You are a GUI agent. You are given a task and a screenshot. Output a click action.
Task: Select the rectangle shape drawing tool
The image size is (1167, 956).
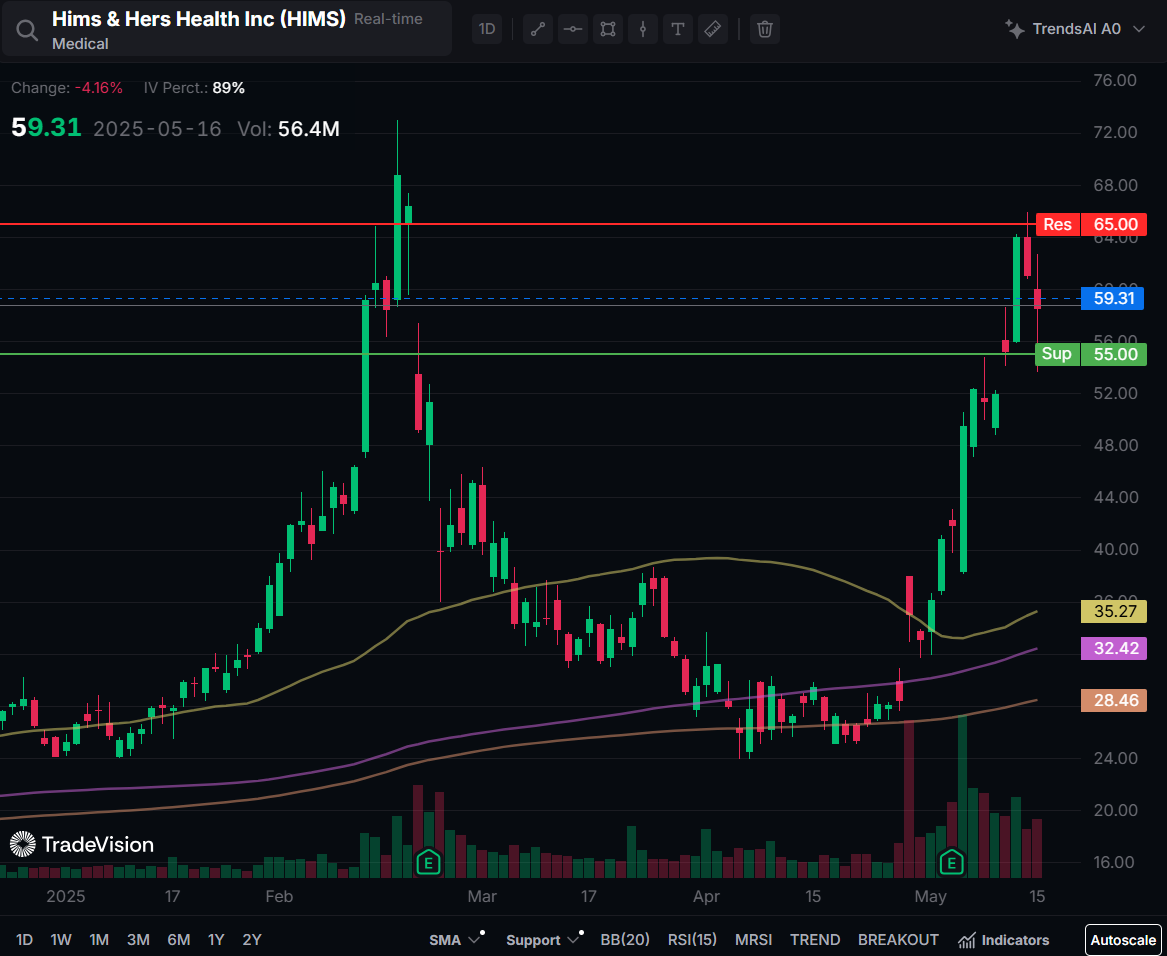608,29
